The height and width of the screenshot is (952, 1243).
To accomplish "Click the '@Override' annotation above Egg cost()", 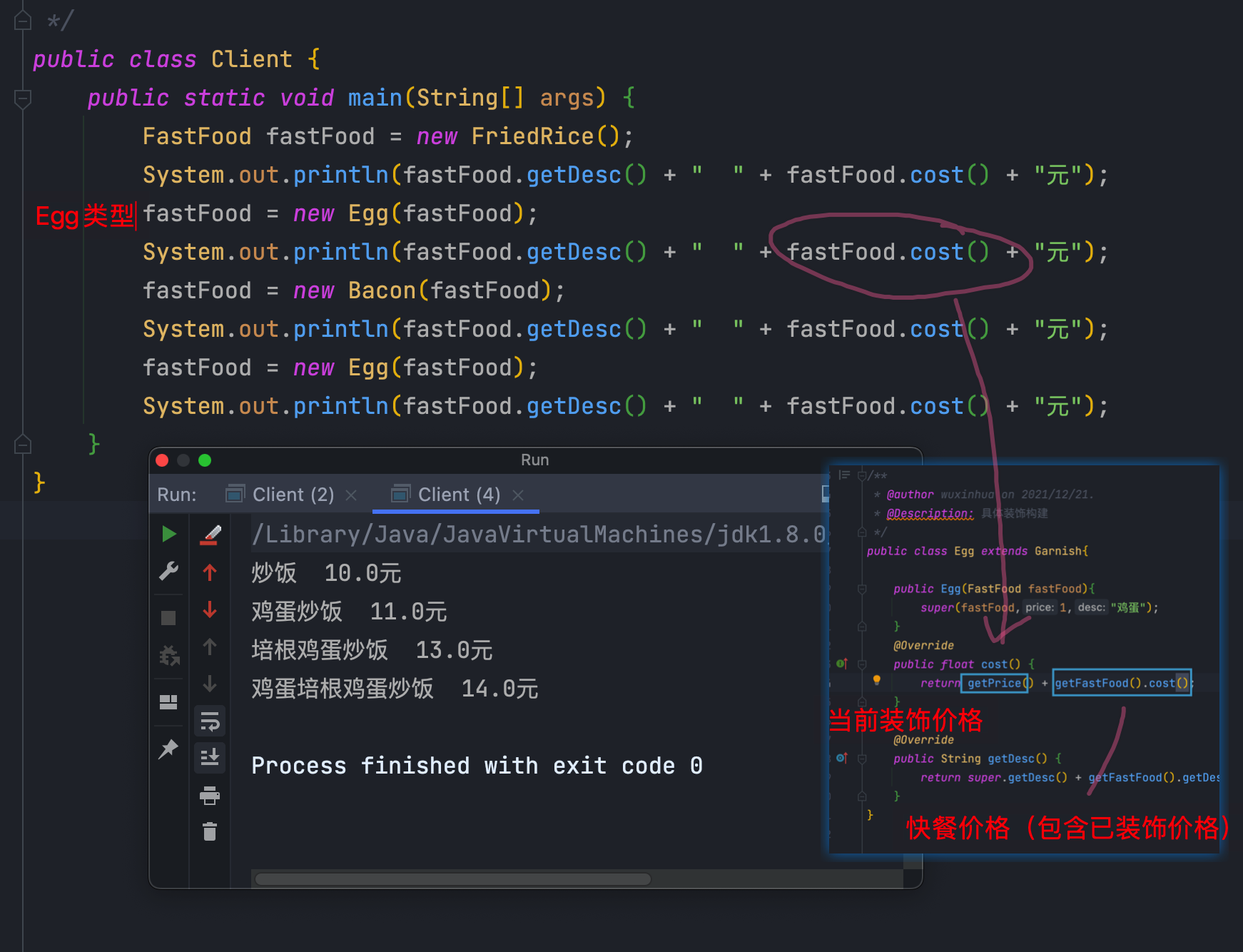I will [923, 645].
